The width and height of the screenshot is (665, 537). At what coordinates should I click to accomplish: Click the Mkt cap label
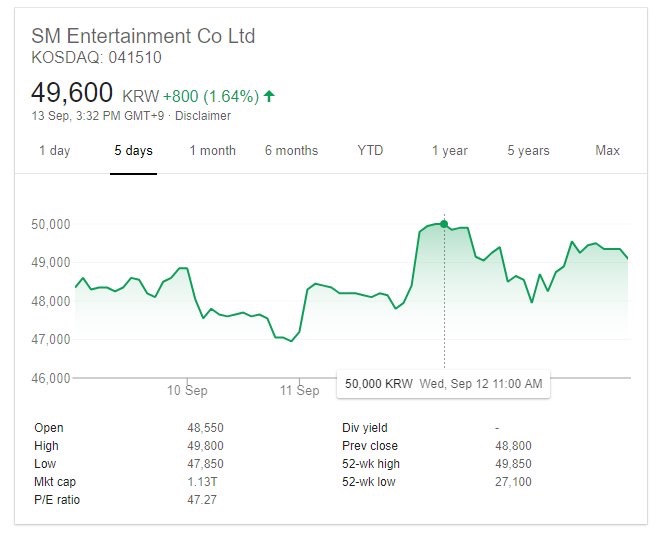click(x=55, y=482)
